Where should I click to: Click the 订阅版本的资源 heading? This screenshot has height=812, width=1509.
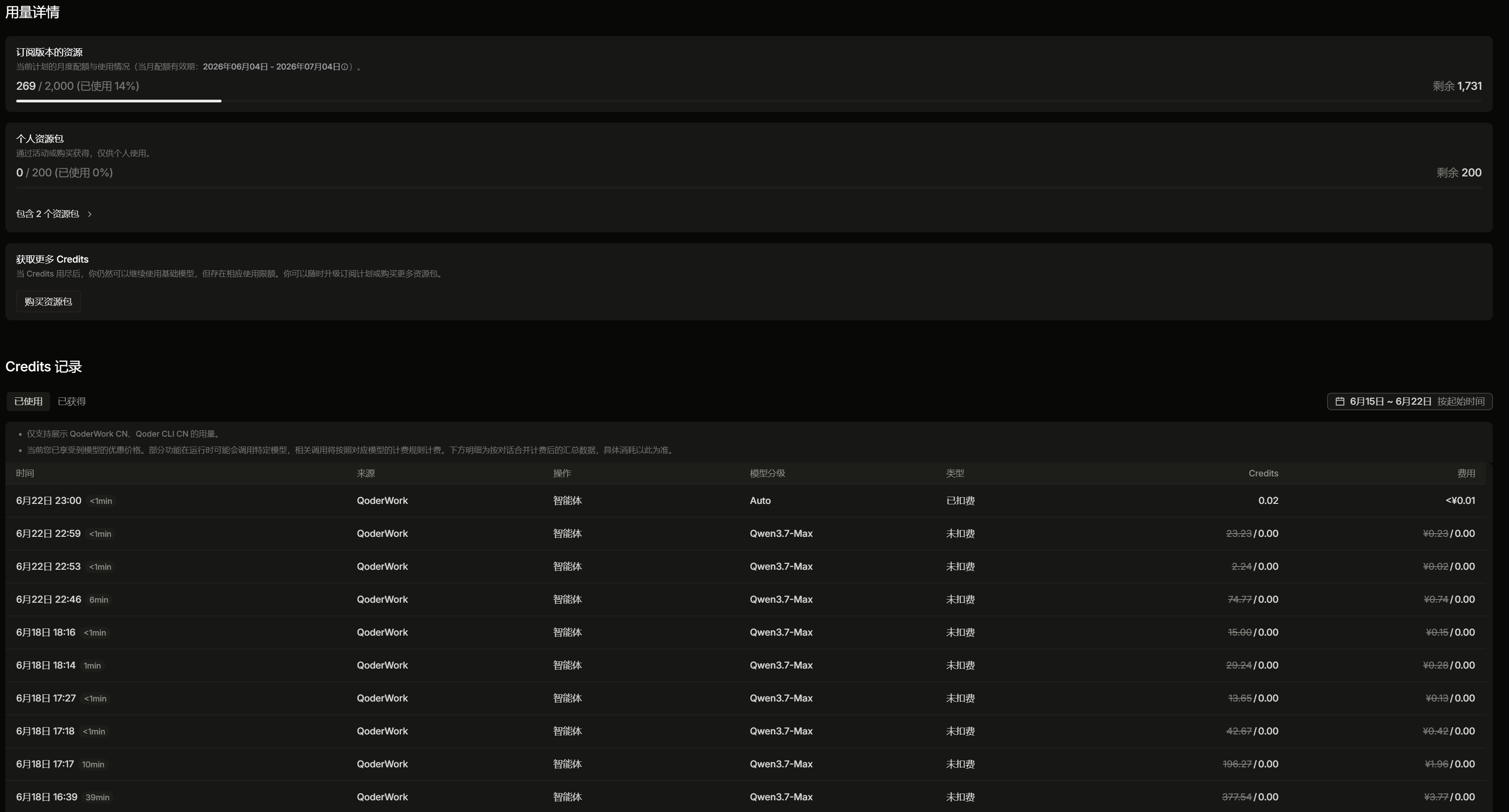click(x=49, y=53)
